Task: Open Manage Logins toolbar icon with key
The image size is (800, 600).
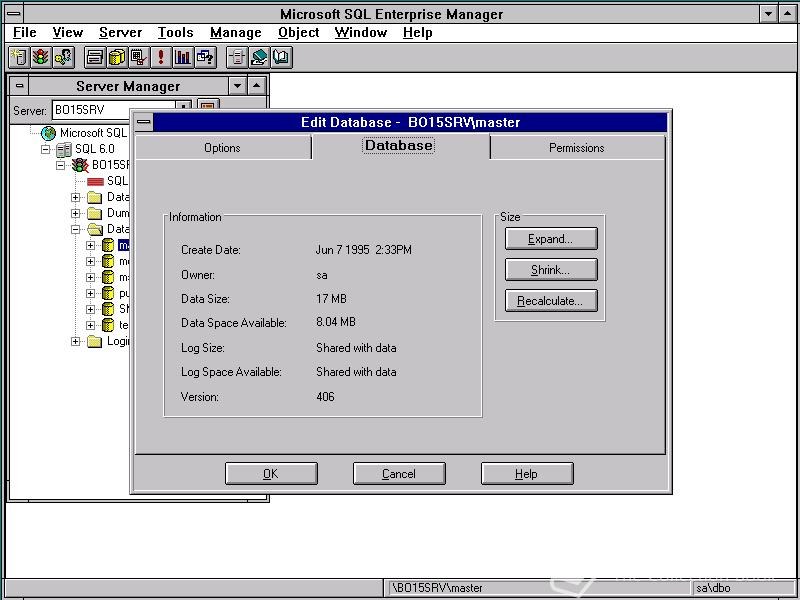Action: click(63, 57)
